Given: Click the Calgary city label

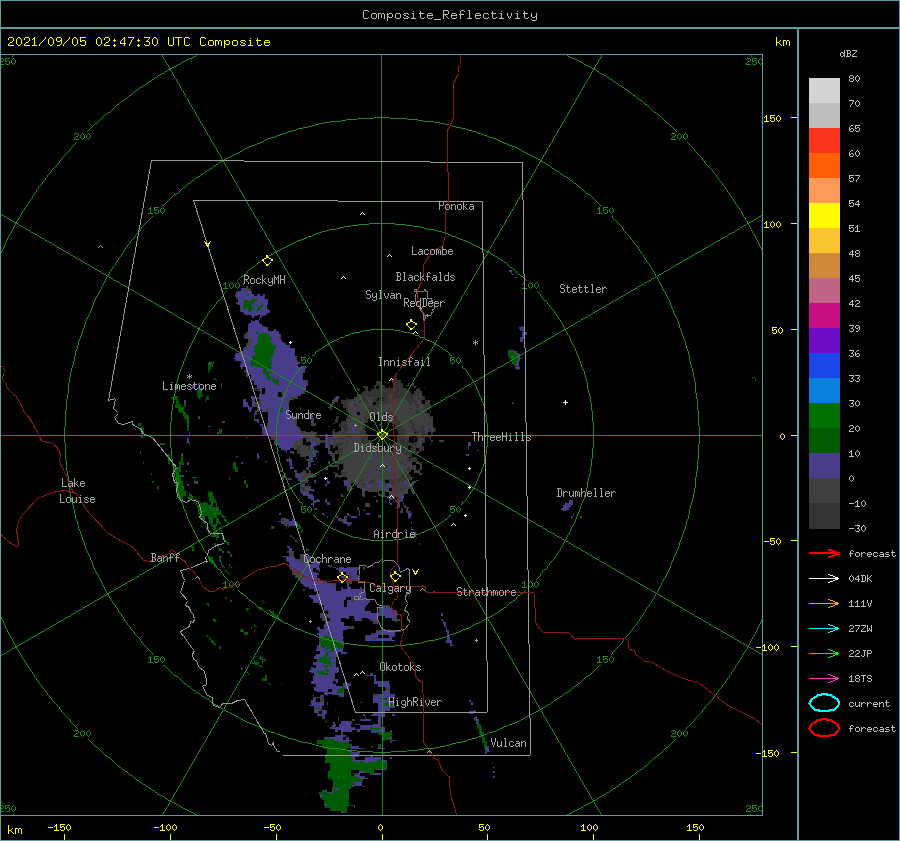Looking at the screenshot, I should coord(390,588).
